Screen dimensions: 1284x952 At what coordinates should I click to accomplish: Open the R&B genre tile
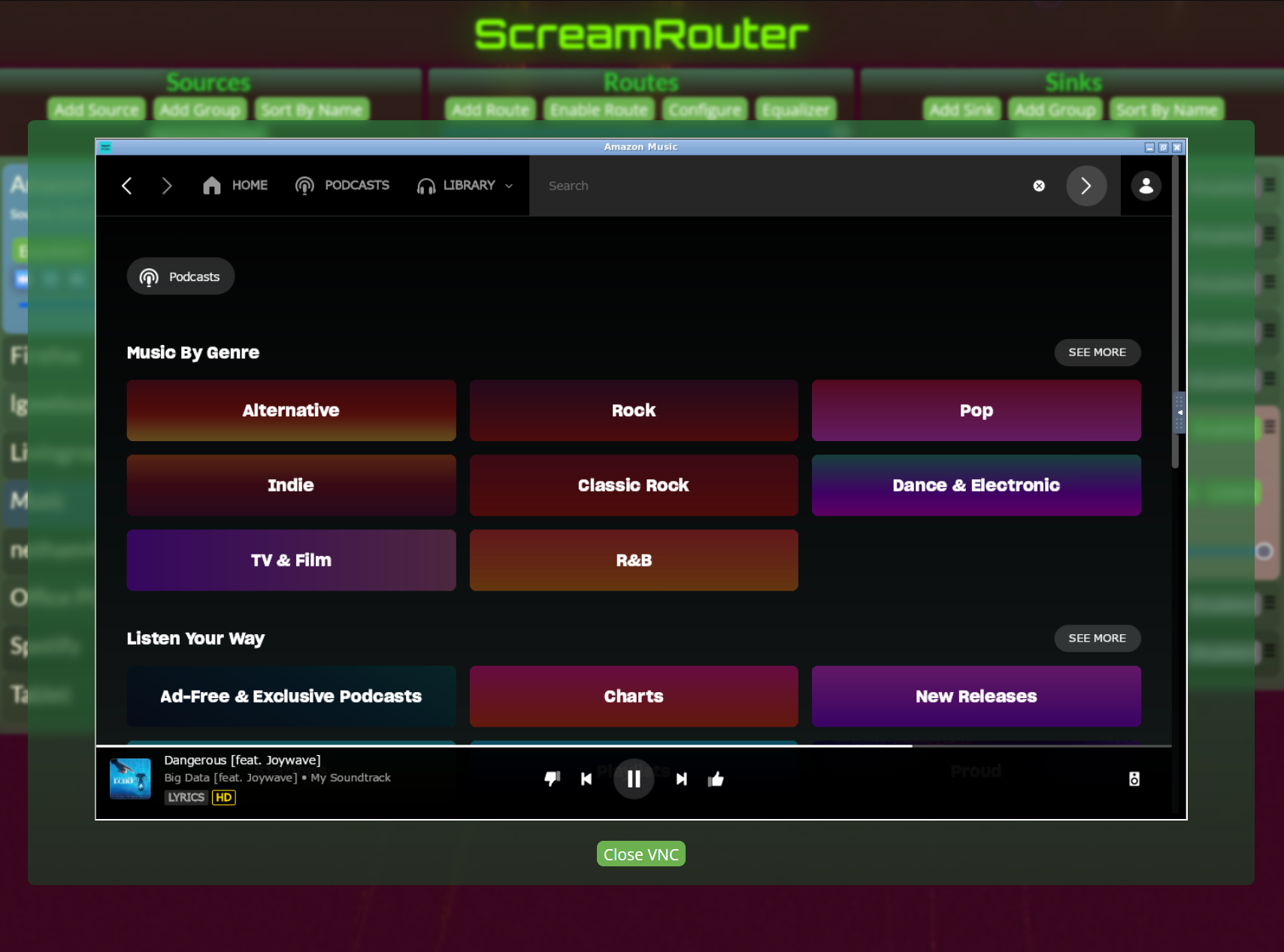(x=634, y=561)
